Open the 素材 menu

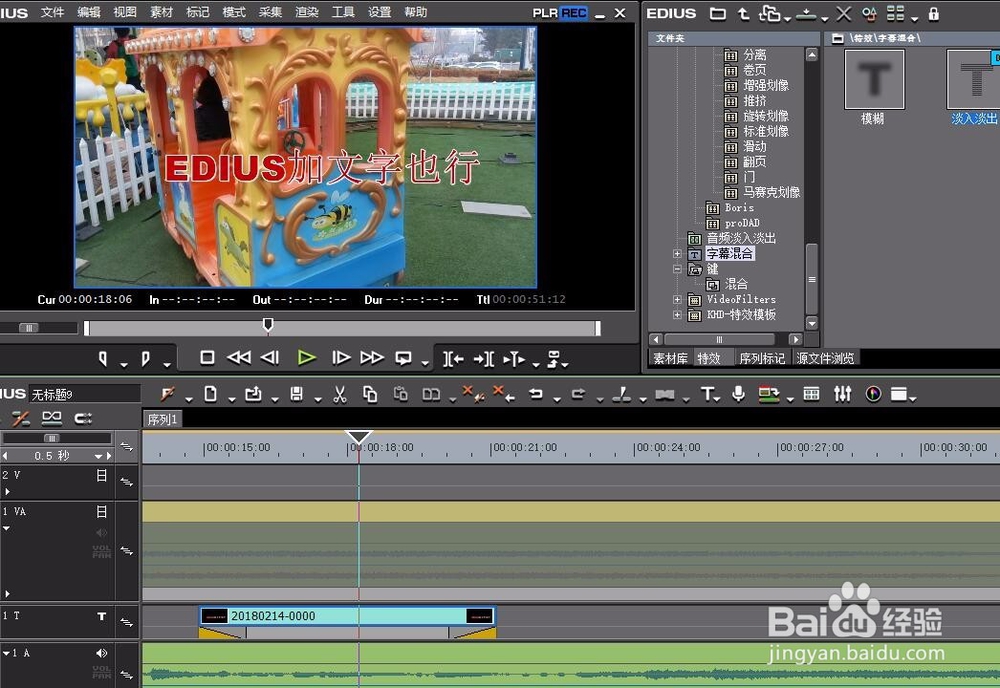coord(161,12)
